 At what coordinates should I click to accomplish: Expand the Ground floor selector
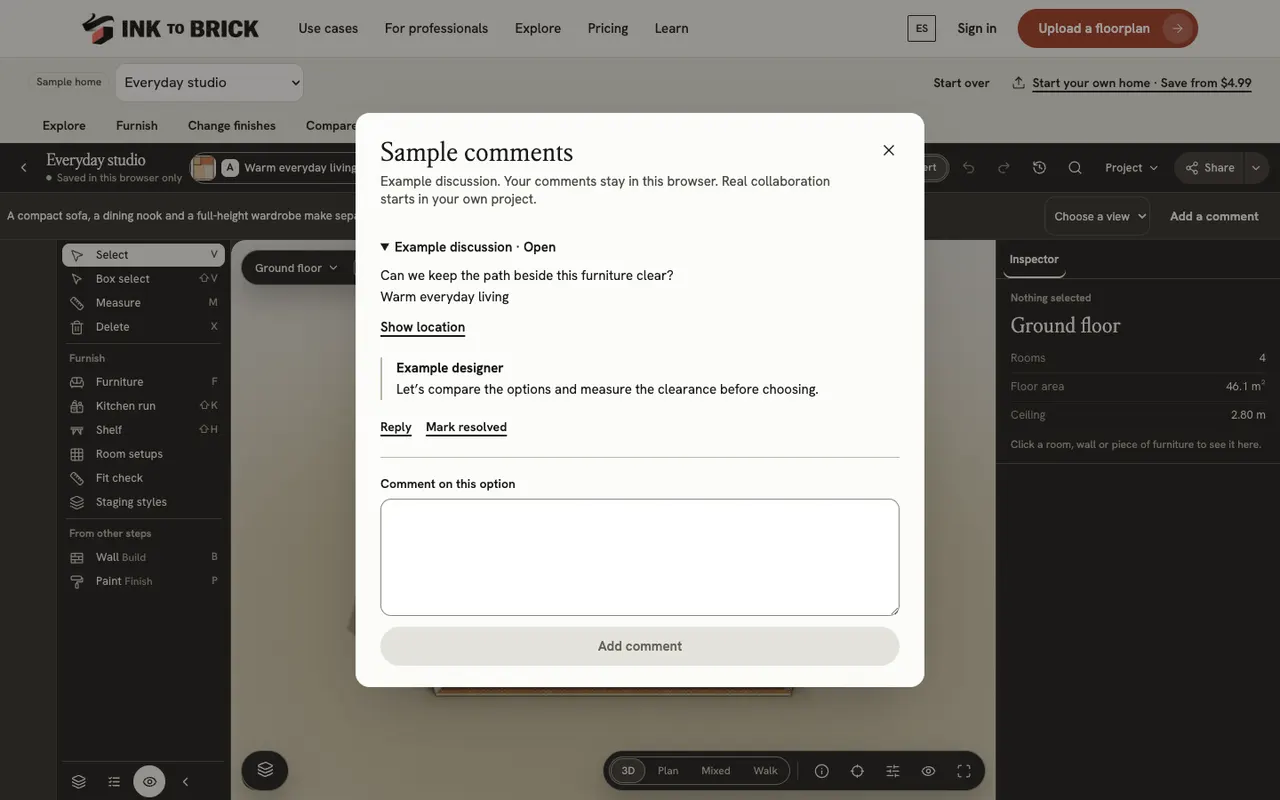click(296, 268)
